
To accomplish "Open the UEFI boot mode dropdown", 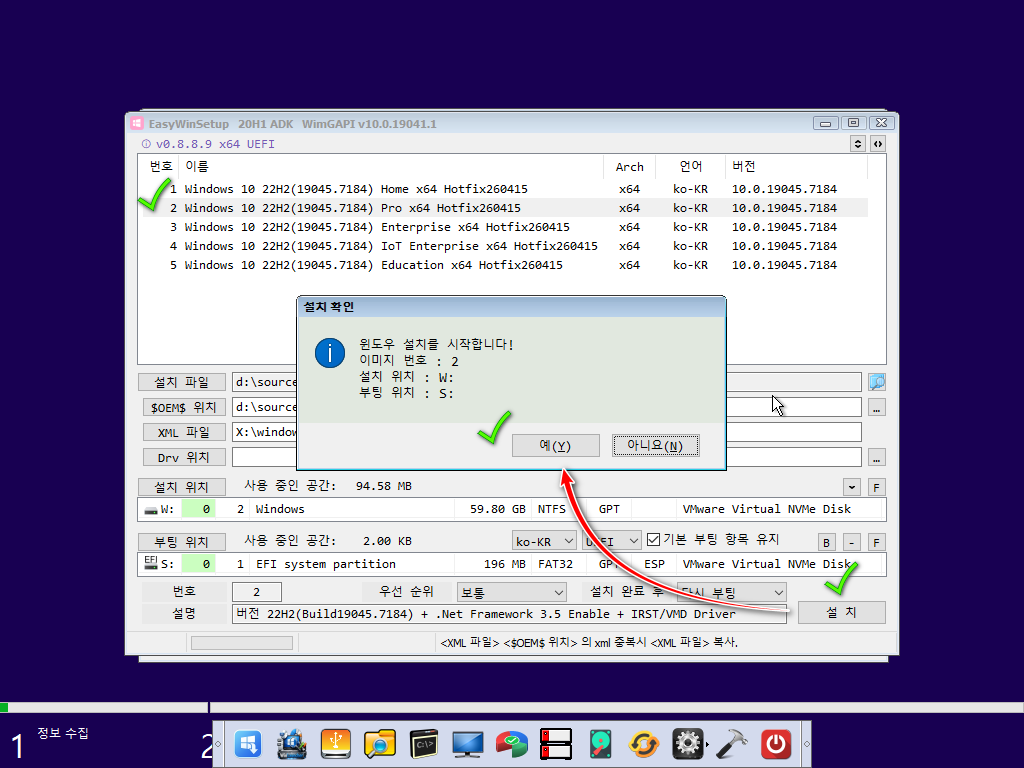I will coord(611,541).
